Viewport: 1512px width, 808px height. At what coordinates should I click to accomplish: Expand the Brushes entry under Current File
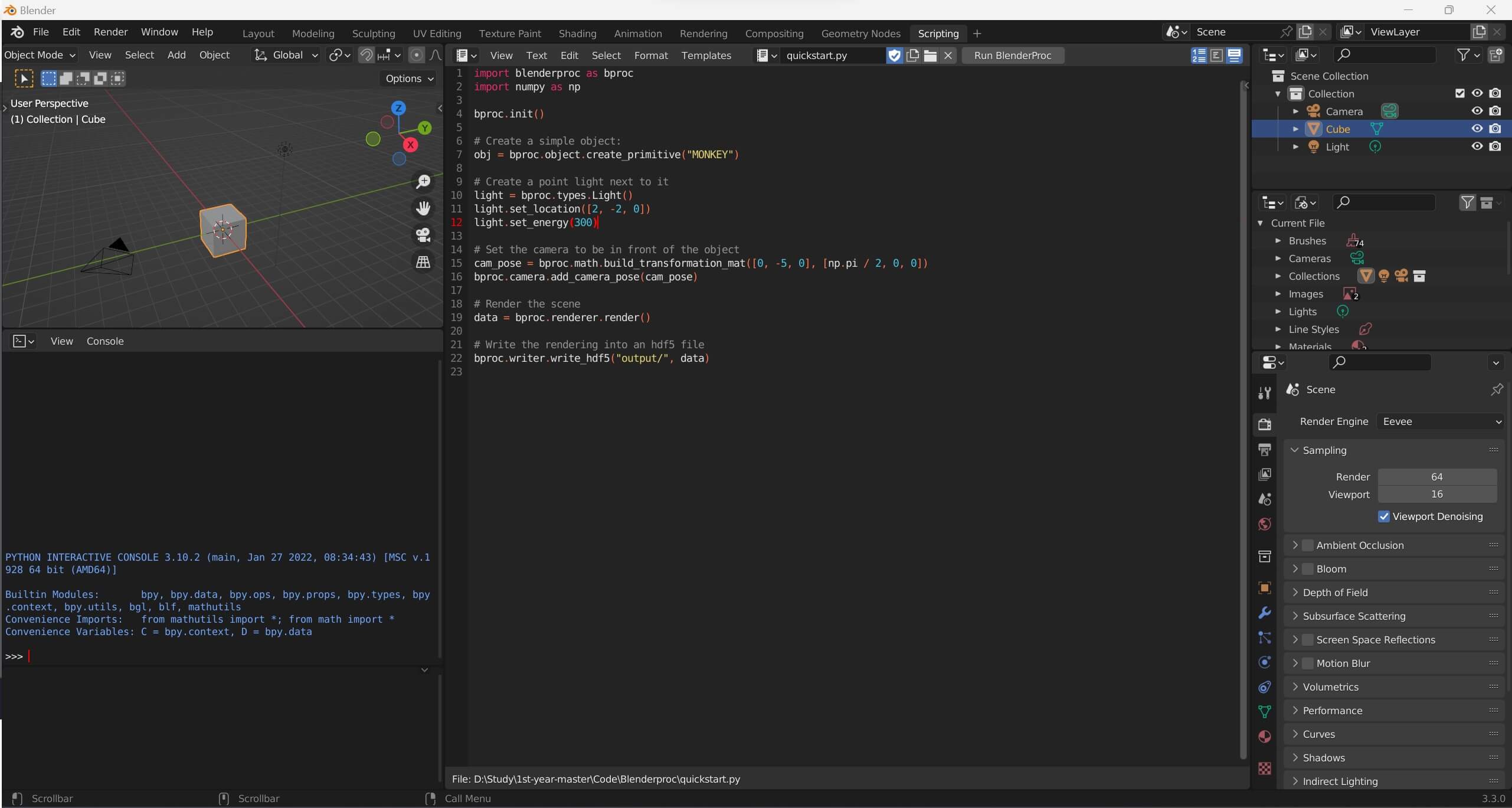[x=1278, y=241]
